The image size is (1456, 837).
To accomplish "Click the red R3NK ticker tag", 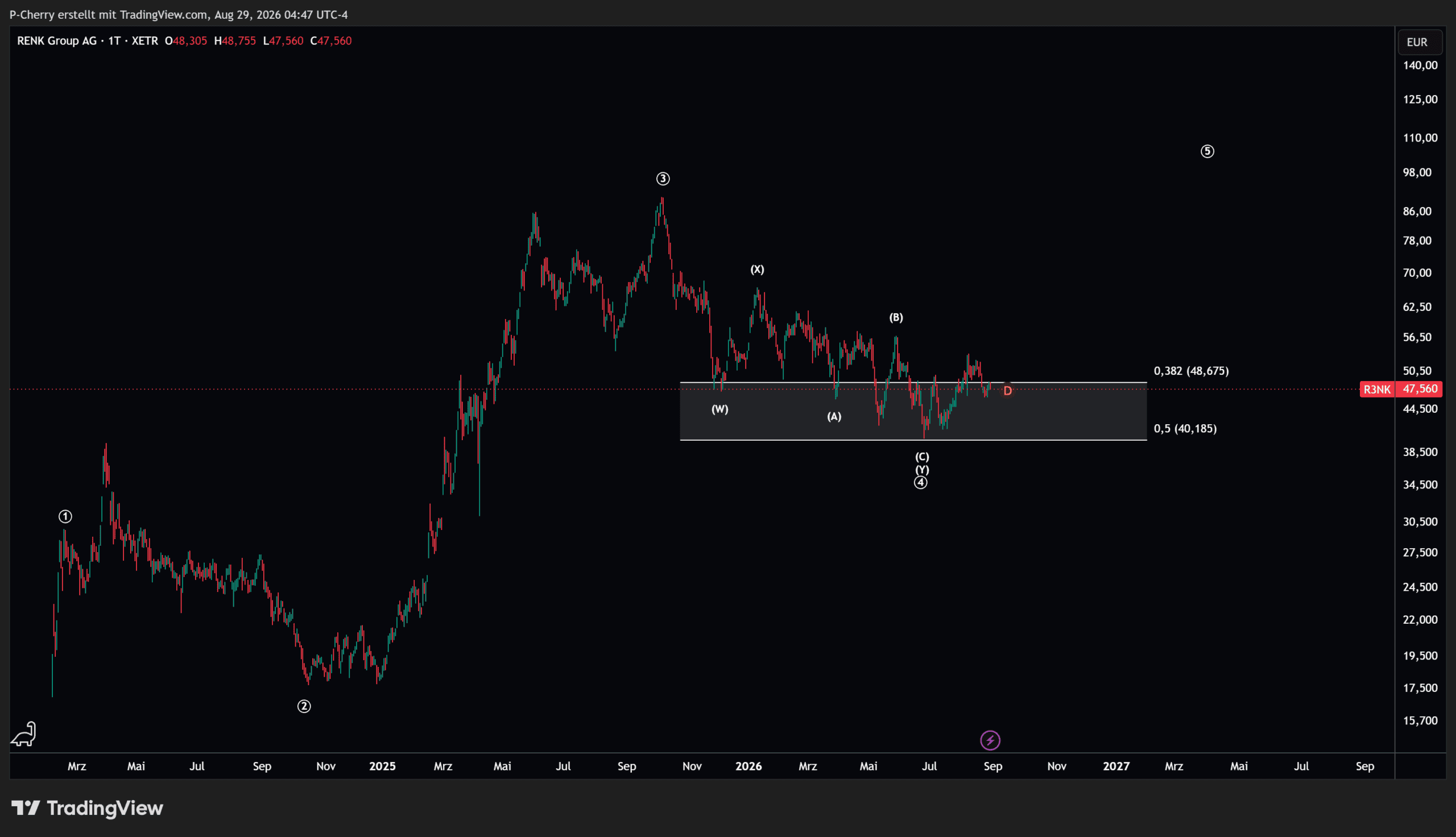I will pos(1377,389).
